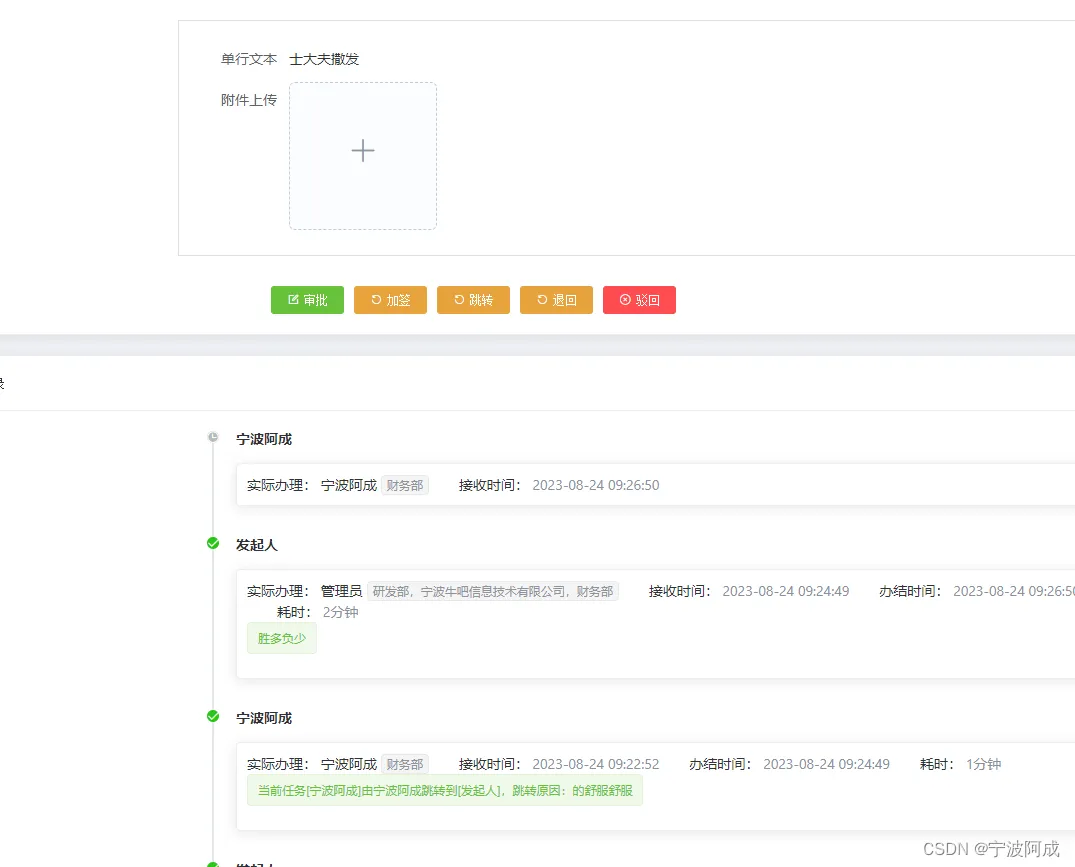
Task: Click the 附件上传 field label
Action: (249, 100)
